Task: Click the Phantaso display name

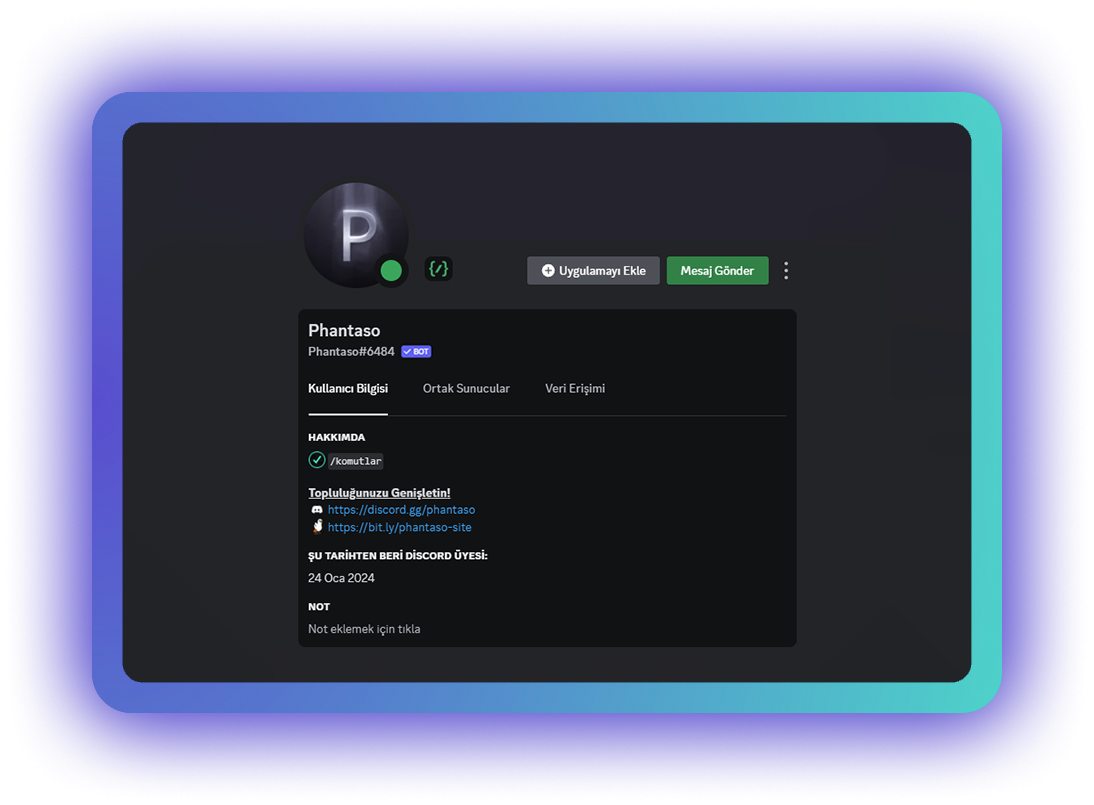Action: (x=344, y=331)
